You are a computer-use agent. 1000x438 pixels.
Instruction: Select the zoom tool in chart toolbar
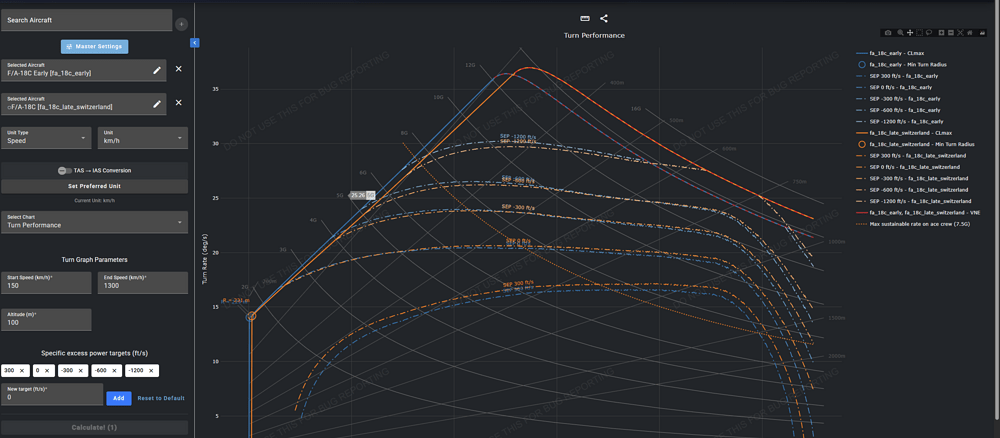click(899, 33)
